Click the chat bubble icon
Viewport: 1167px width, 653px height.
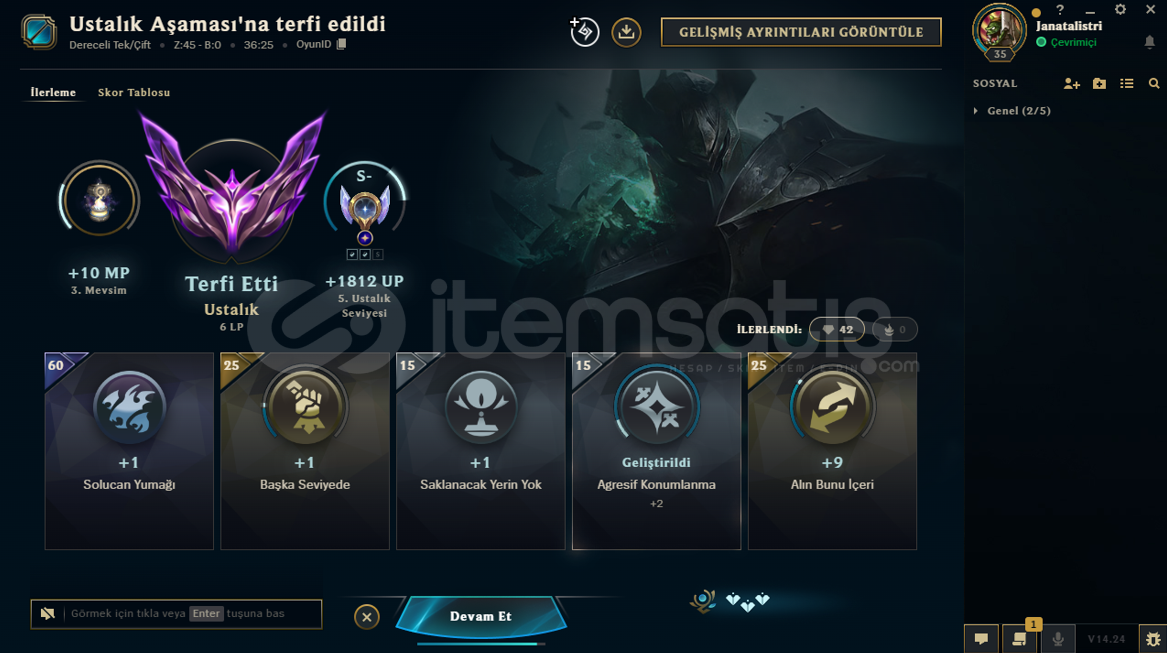(x=981, y=639)
